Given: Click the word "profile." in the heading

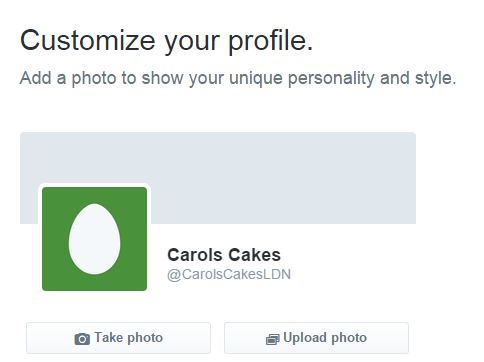Looking at the screenshot, I should (271, 42).
